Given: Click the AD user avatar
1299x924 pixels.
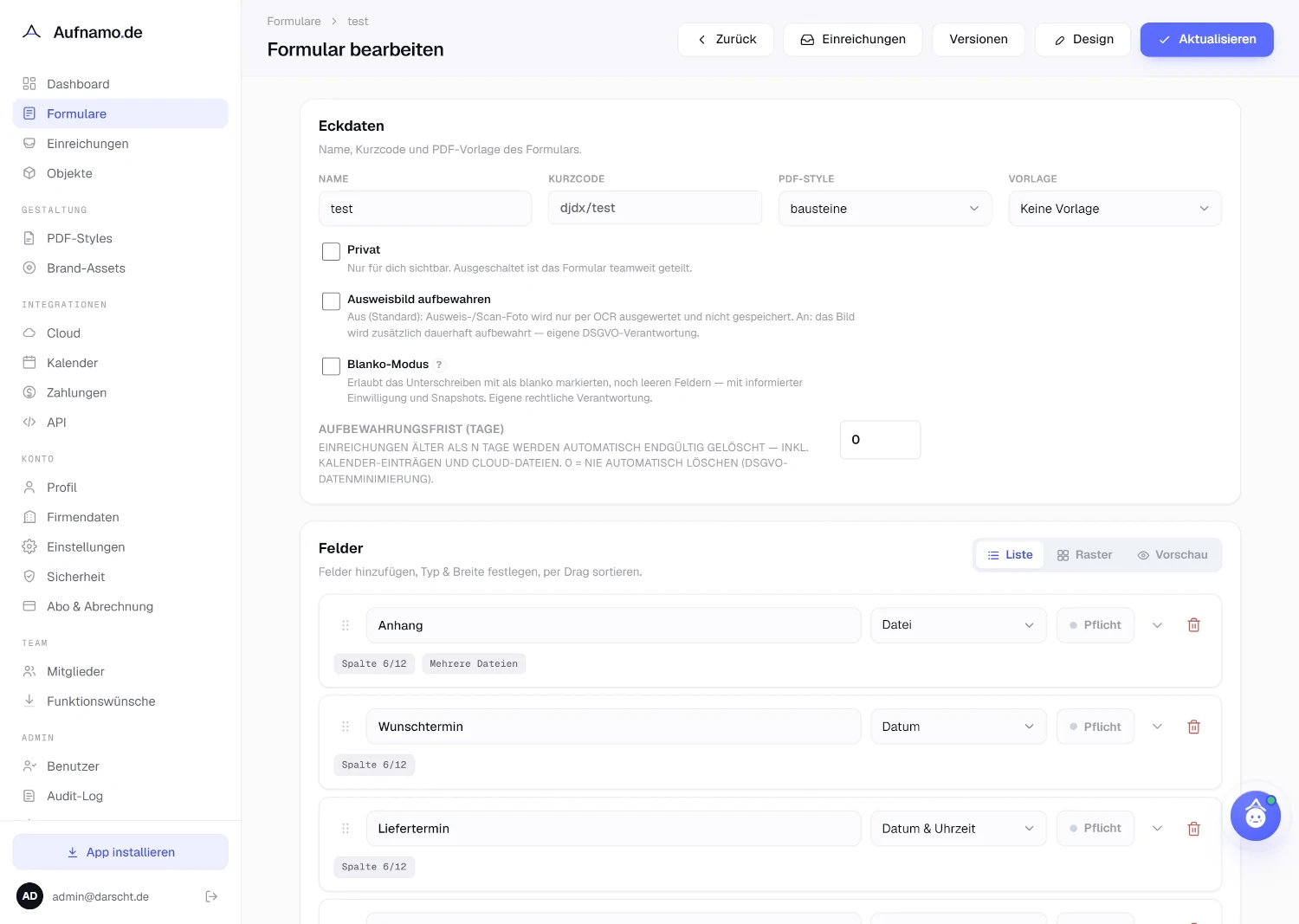Looking at the screenshot, I should [30, 896].
